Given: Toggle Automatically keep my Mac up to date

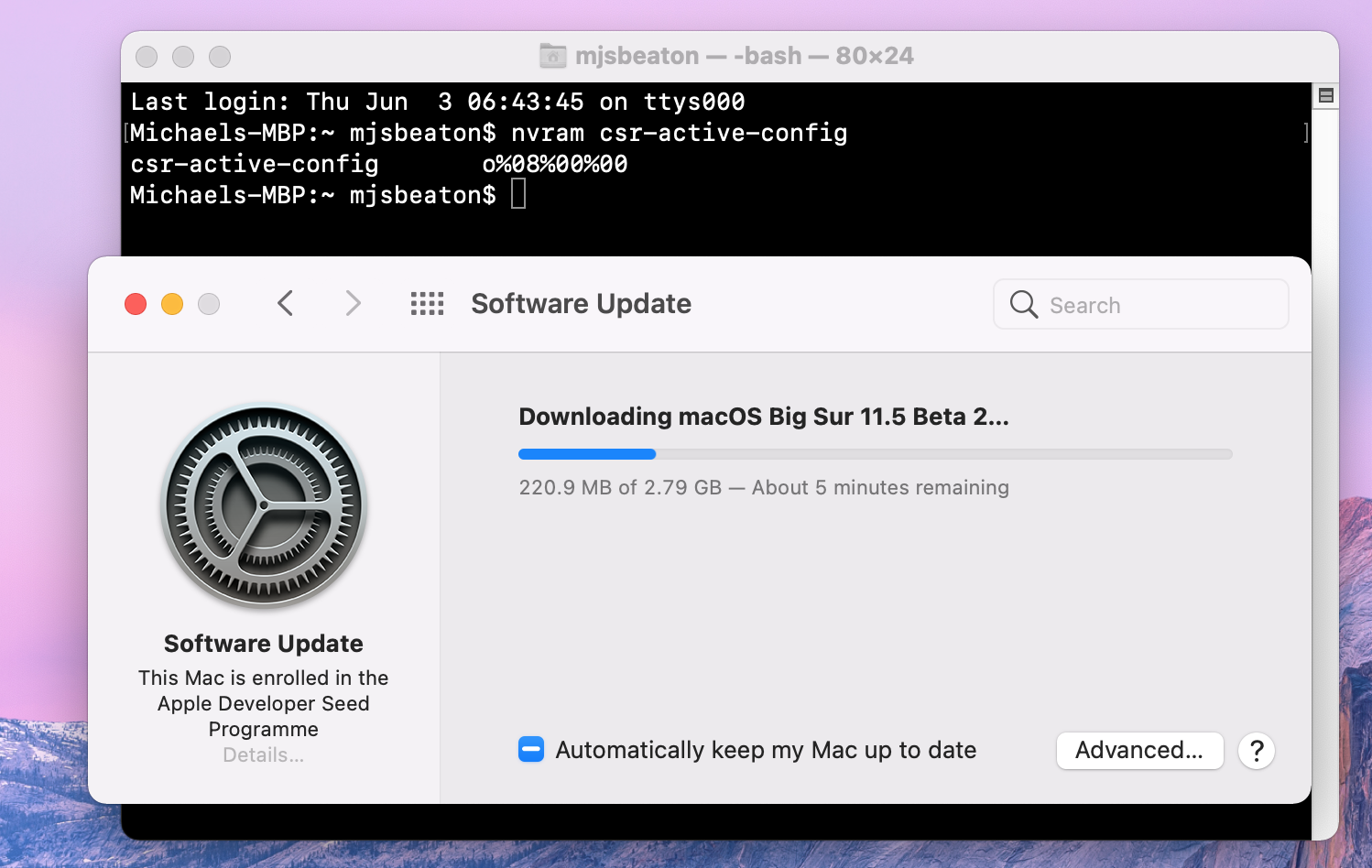Looking at the screenshot, I should pyautogui.click(x=531, y=750).
